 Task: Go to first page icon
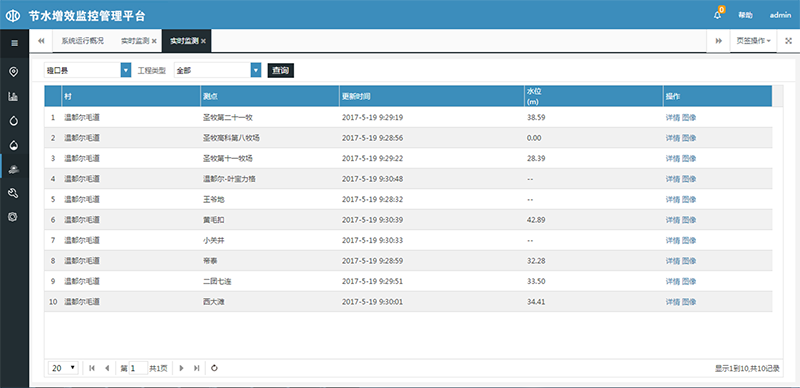pos(92,368)
